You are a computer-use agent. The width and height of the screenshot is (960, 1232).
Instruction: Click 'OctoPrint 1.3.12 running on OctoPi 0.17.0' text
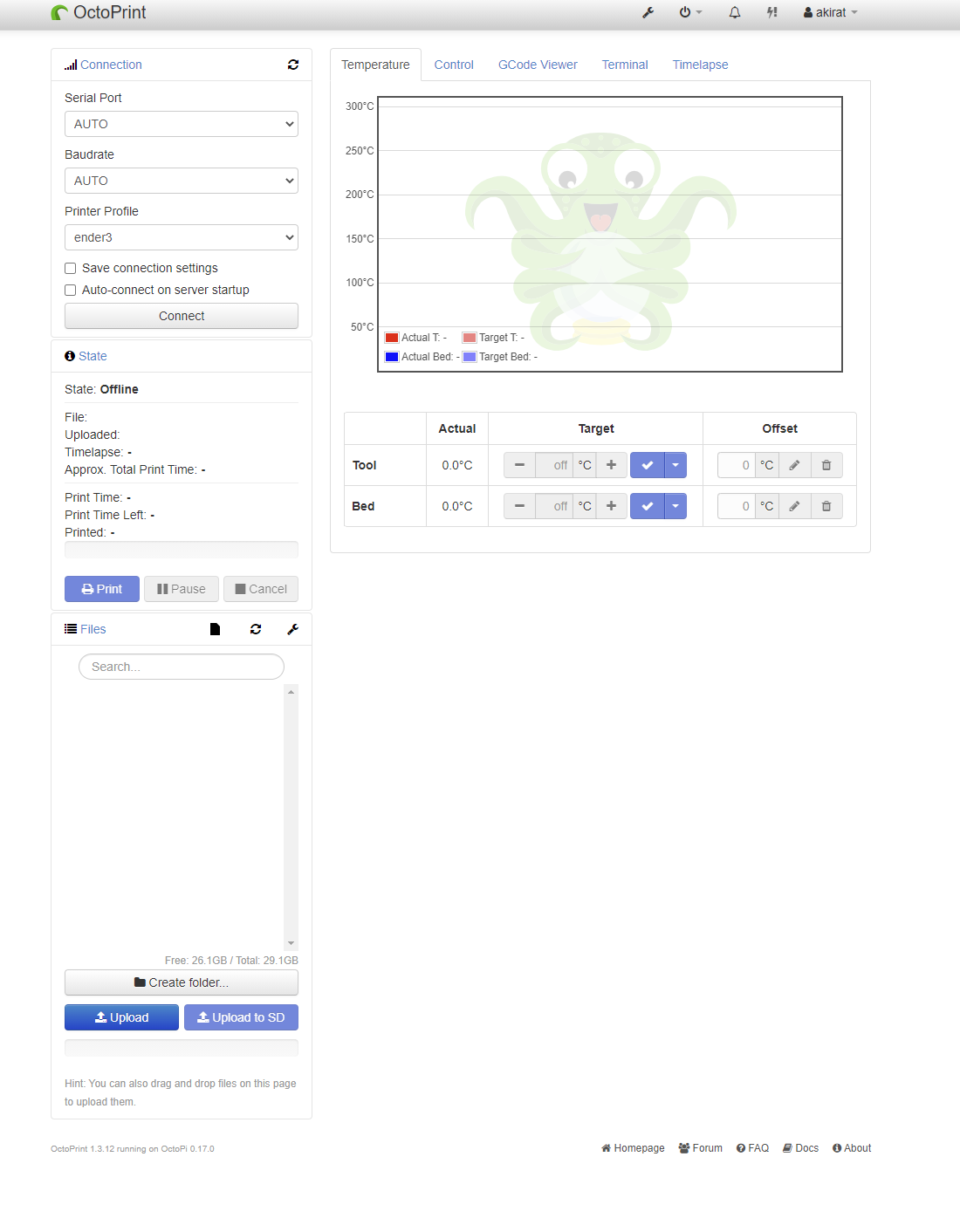[x=133, y=1149]
